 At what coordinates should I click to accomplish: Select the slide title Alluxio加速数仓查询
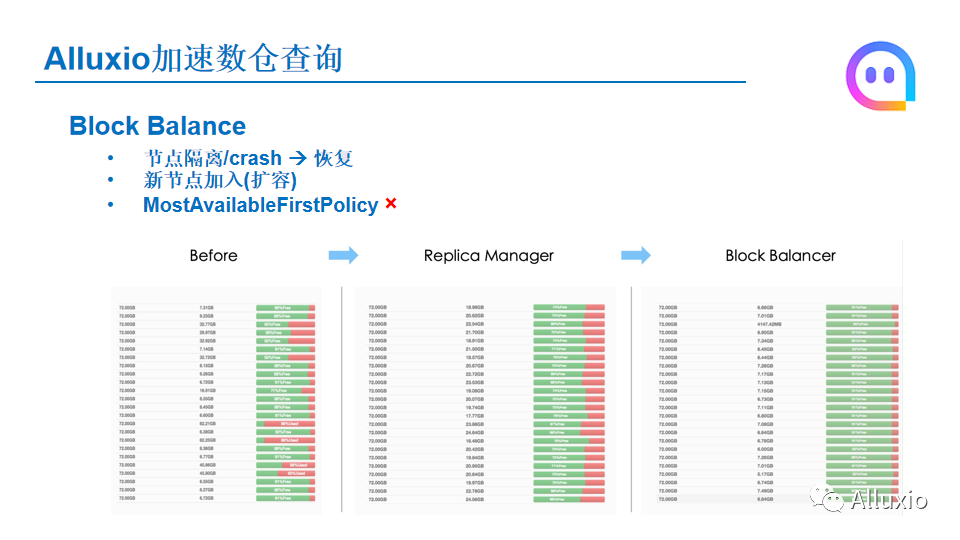point(193,59)
